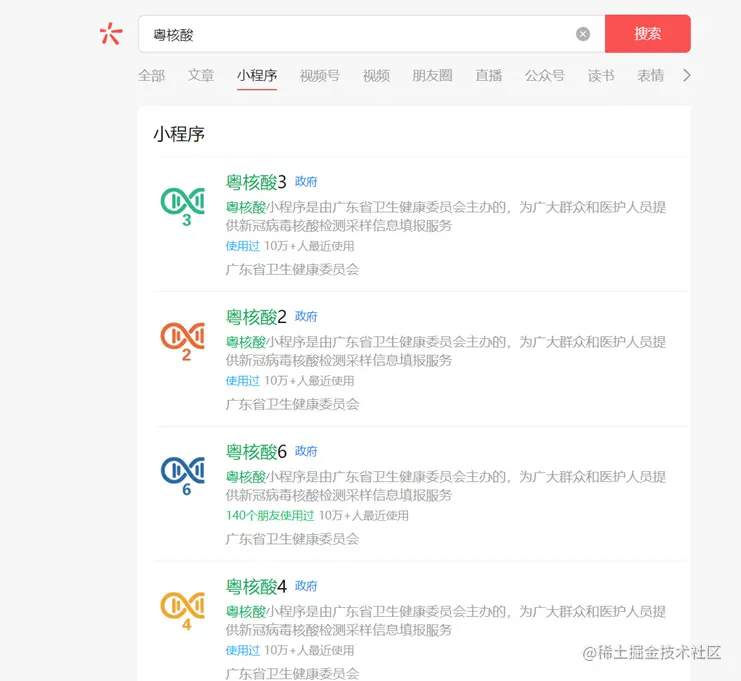Open the 表情 tab
Screen dimensions: 741x681
[650, 76]
